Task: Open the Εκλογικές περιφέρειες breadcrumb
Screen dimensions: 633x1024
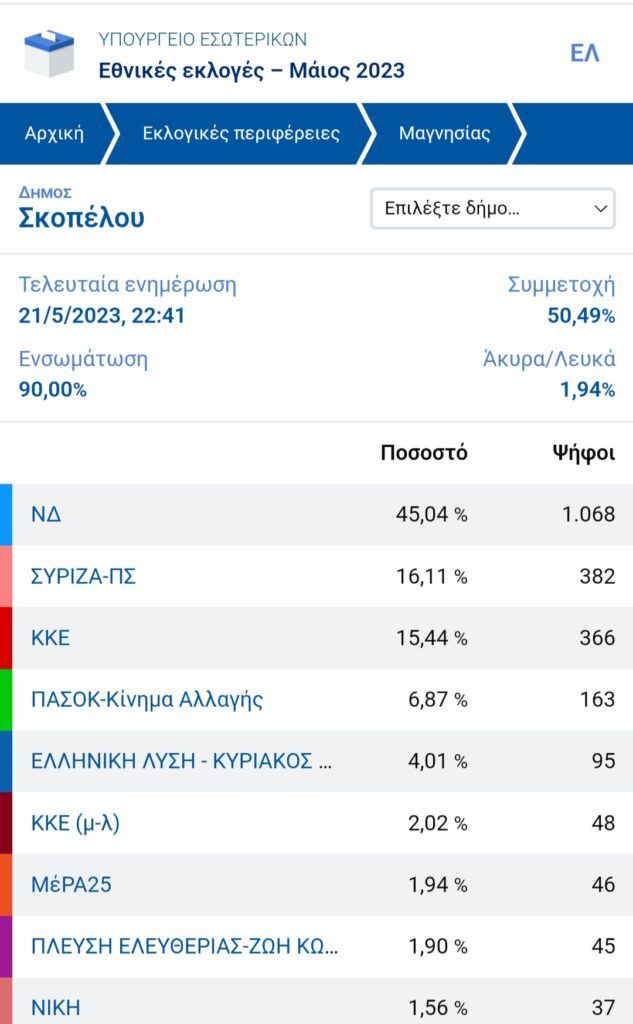Action: tap(241, 133)
